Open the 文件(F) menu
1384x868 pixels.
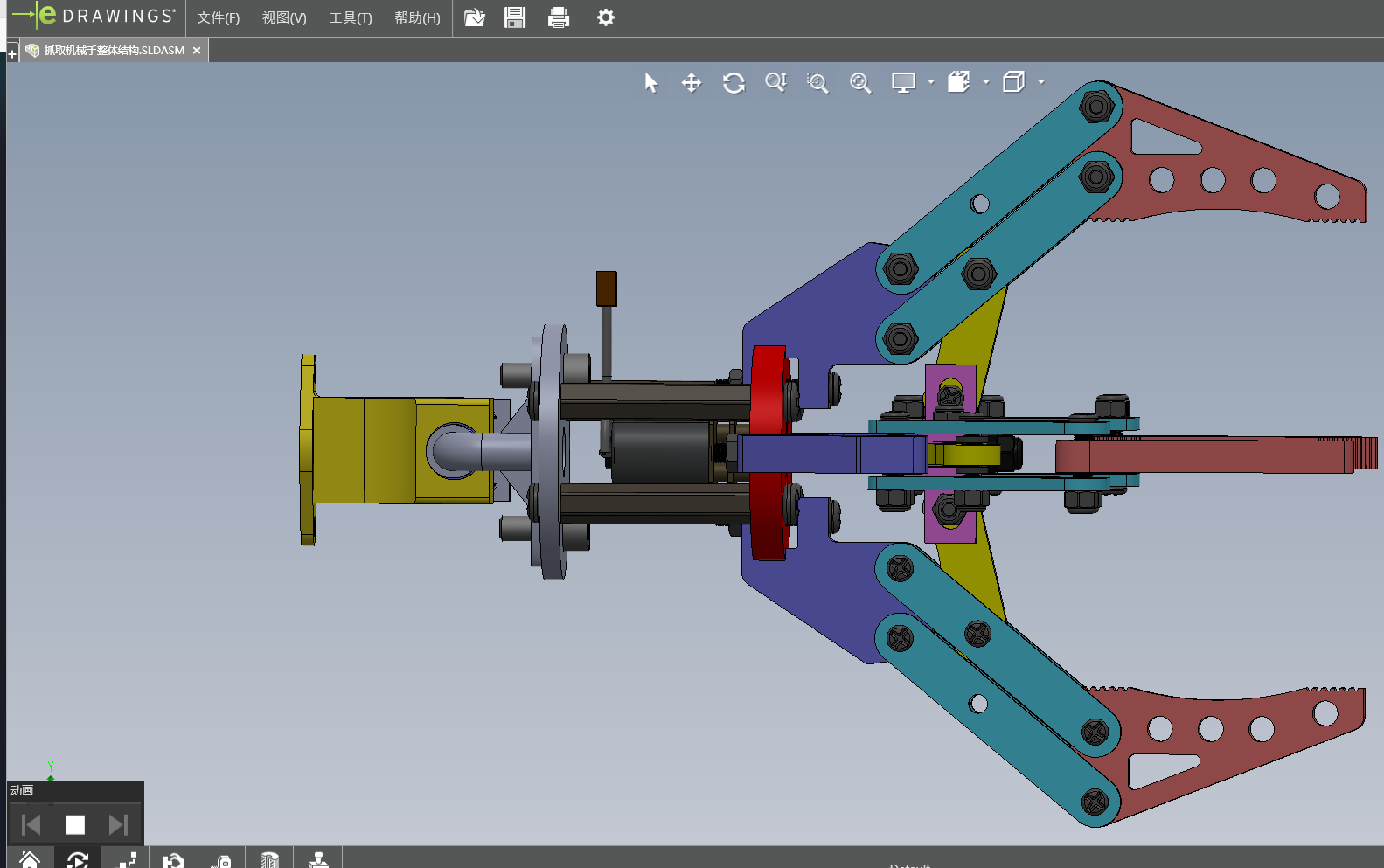pos(218,18)
